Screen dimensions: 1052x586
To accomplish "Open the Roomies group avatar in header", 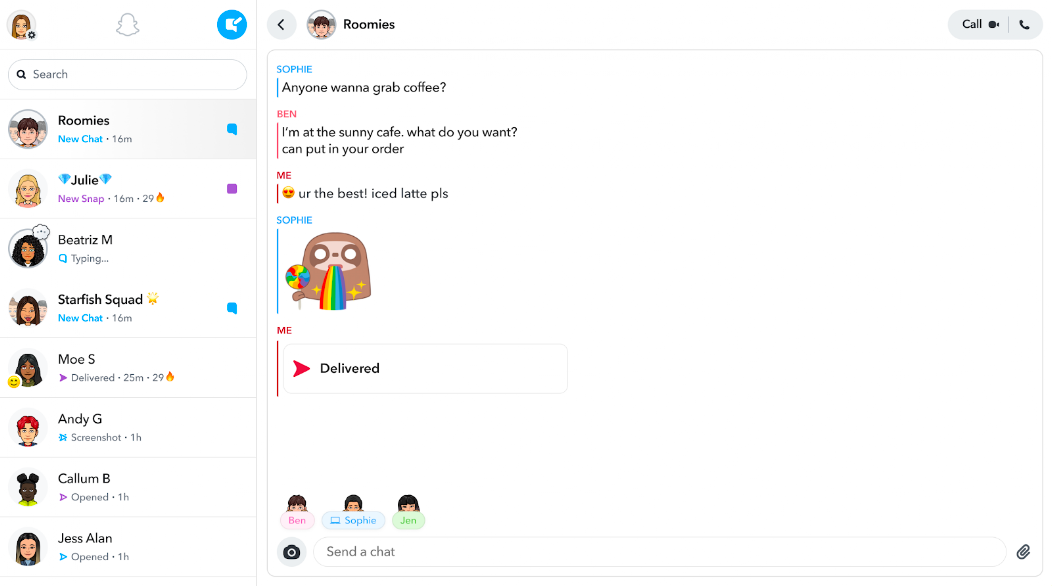I will click(321, 25).
